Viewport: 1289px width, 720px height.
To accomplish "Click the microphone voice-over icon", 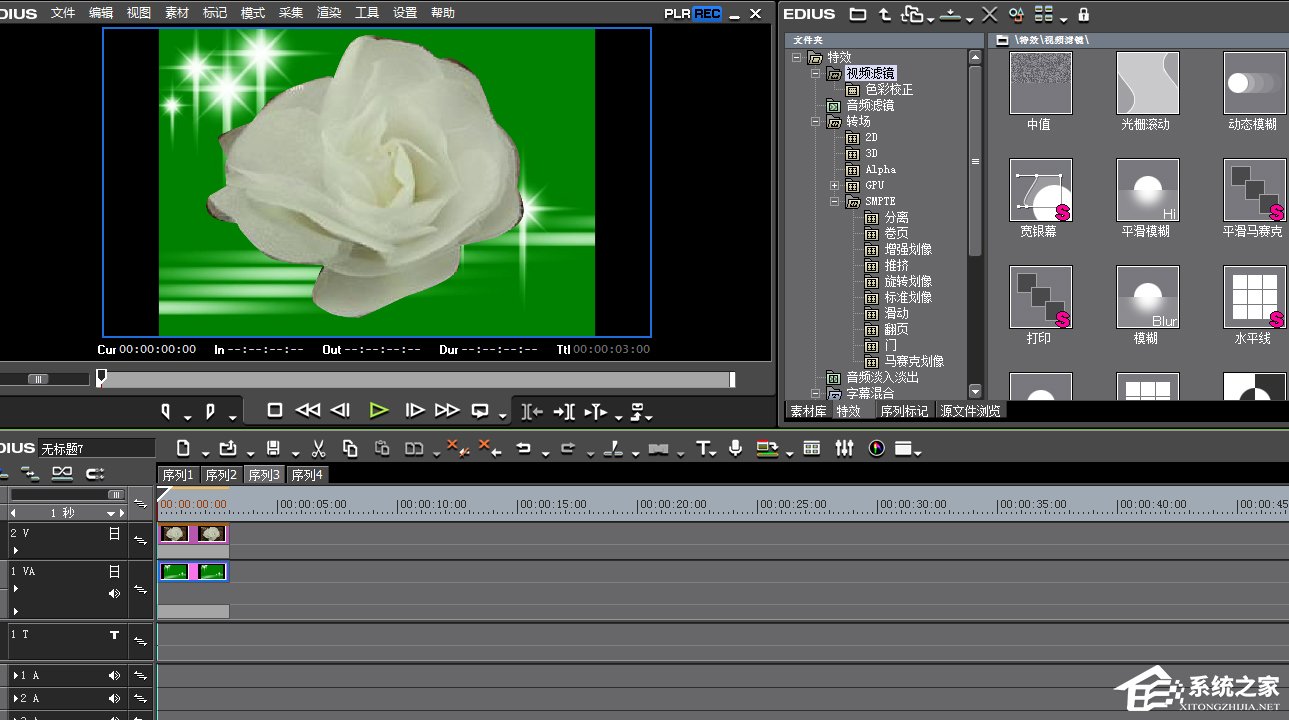I will (x=736, y=449).
